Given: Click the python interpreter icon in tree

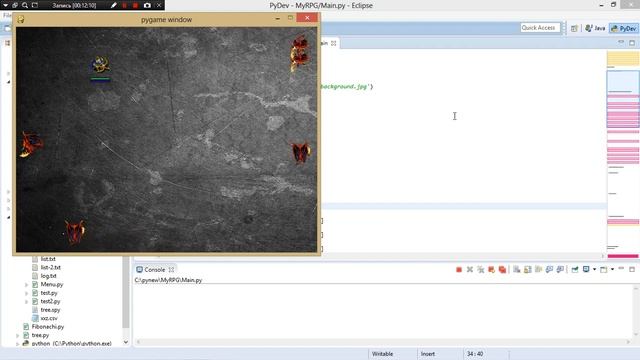Looking at the screenshot, I should (x=26, y=343).
